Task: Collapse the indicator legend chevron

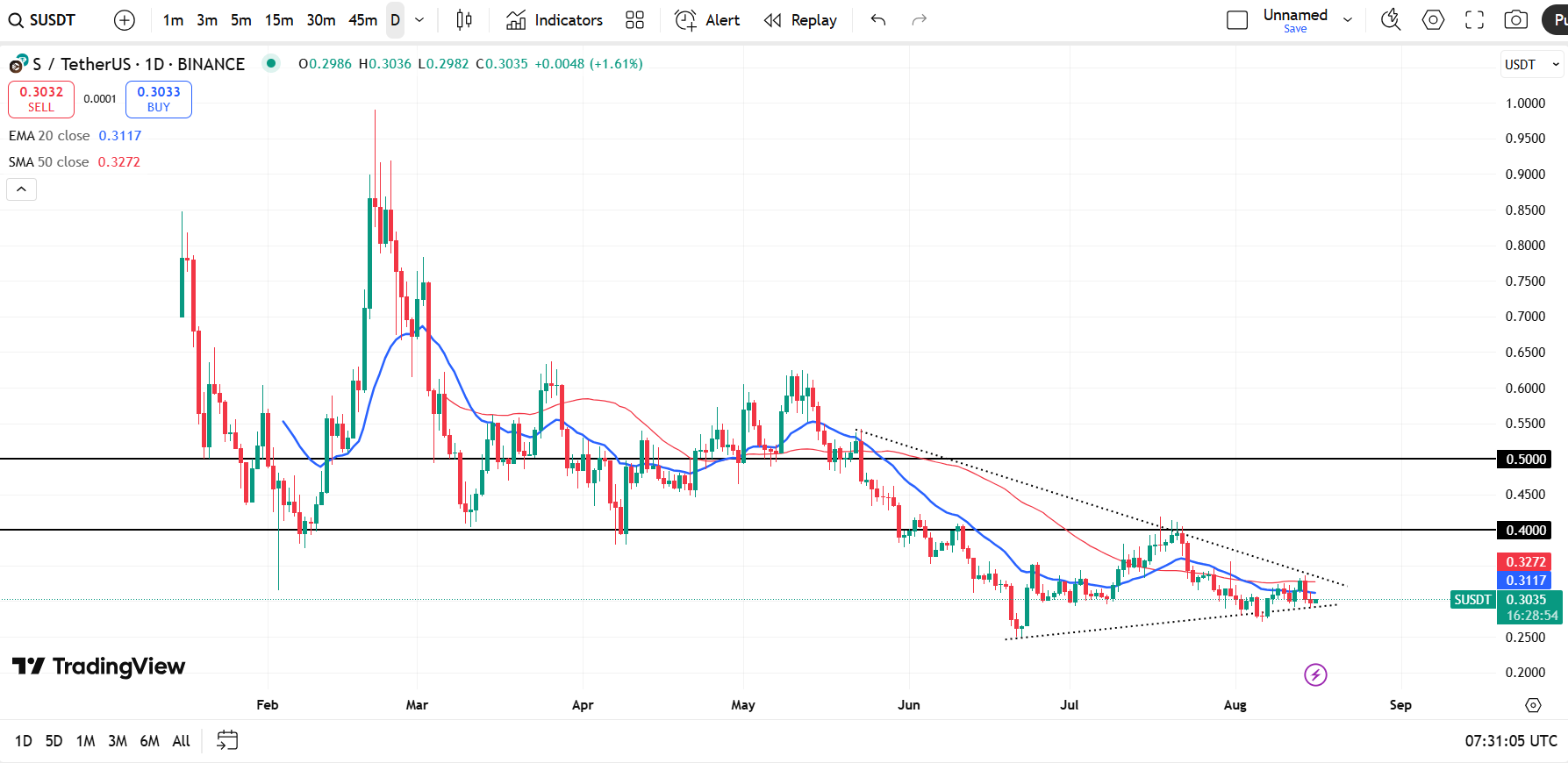Action: (x=22, y=189)
